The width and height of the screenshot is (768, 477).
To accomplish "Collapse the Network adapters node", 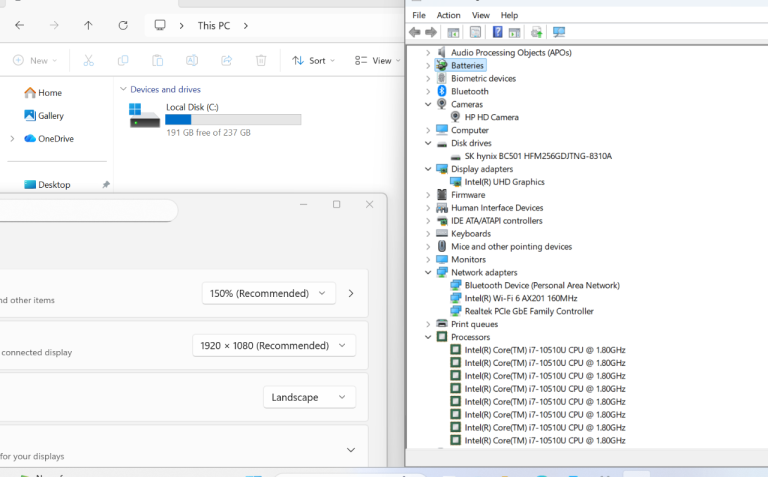I will coord(428,272).
